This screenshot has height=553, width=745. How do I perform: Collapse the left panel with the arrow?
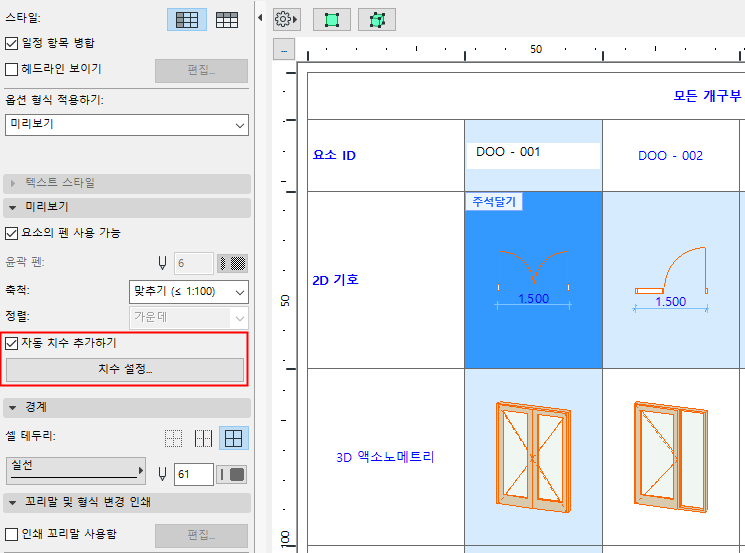click(260, 18)
